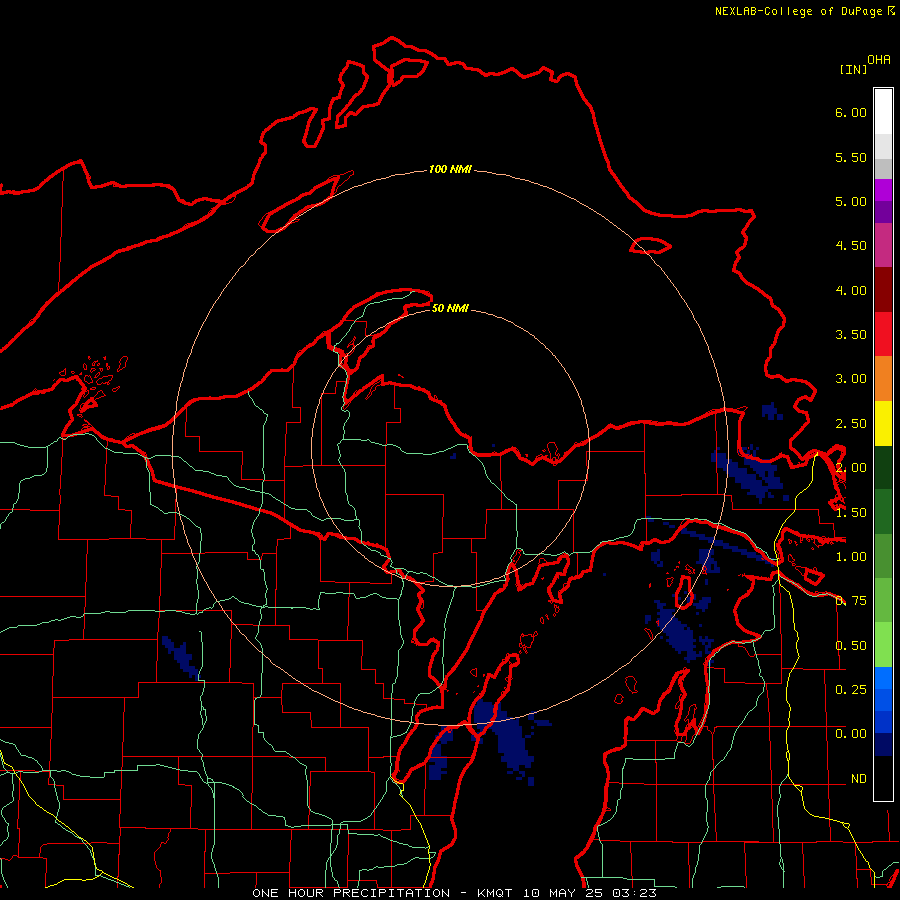Pick the light green swatch beside 0.50
Viewport: 900px width, 900px height.
(883, 645)
